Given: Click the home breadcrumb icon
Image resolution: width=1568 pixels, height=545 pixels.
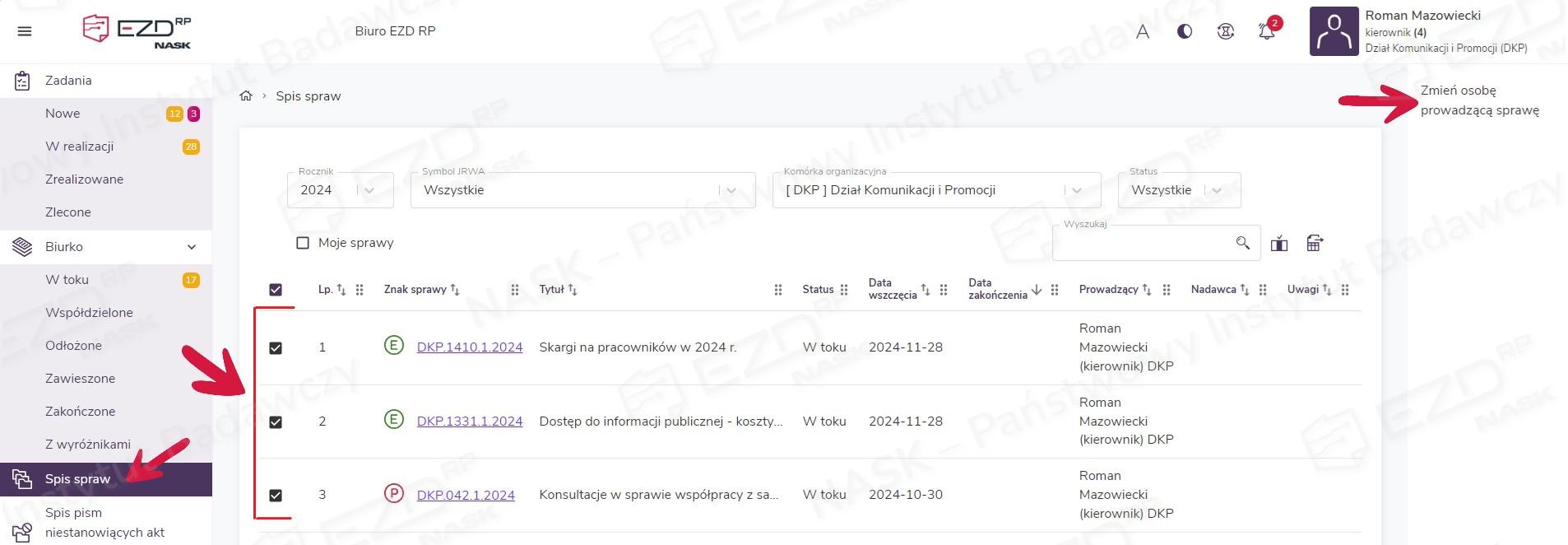Looking at the screenshot, I should [245, 96].
